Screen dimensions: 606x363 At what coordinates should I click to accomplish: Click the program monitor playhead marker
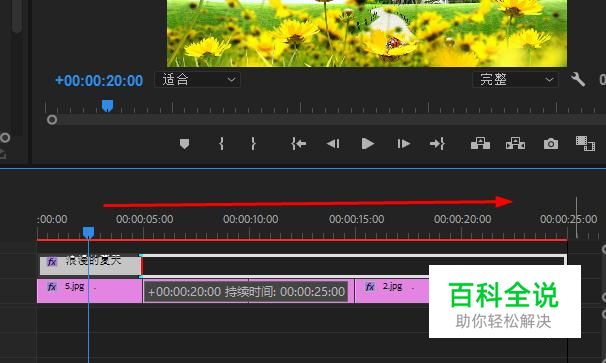tap(107, 106)
